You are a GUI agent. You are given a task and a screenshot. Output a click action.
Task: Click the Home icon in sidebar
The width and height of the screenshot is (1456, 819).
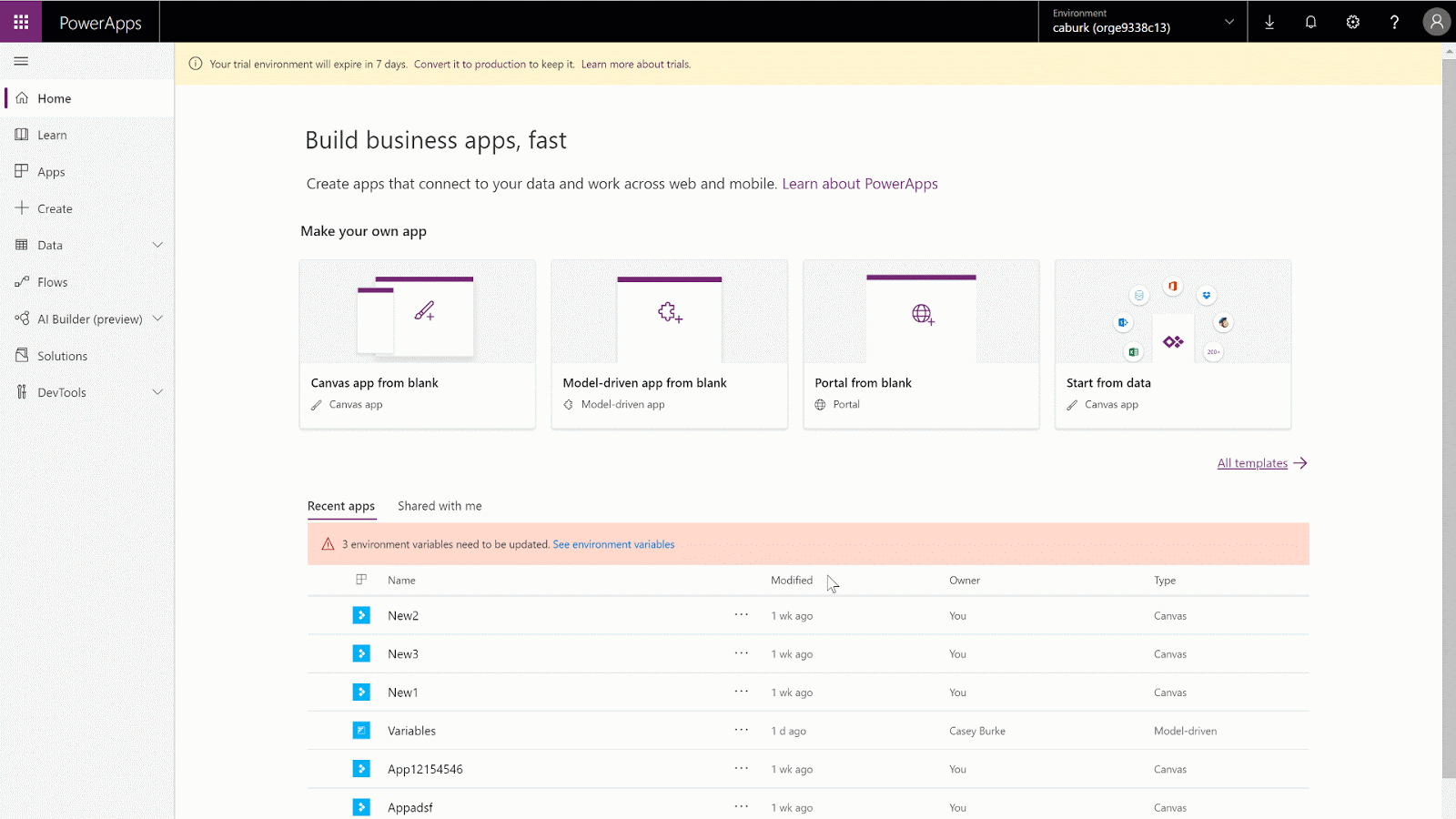pyautogui.click(x=22, y=98)
